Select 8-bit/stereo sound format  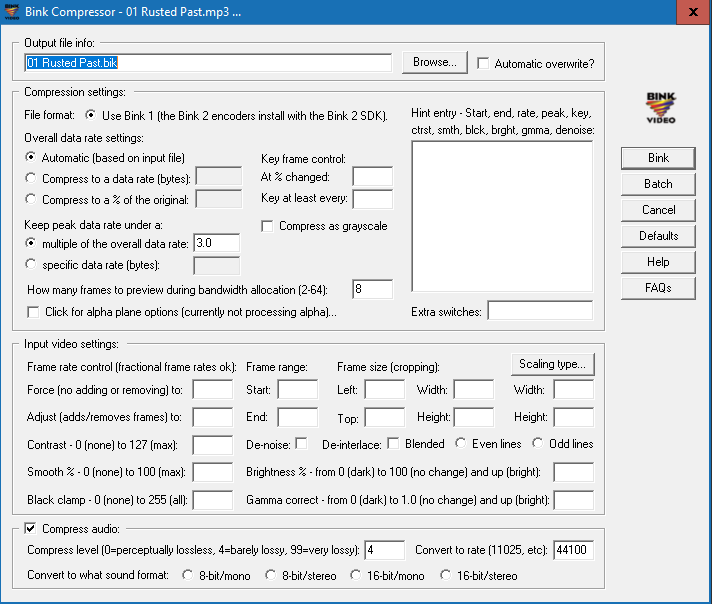(x=271, y=575)
